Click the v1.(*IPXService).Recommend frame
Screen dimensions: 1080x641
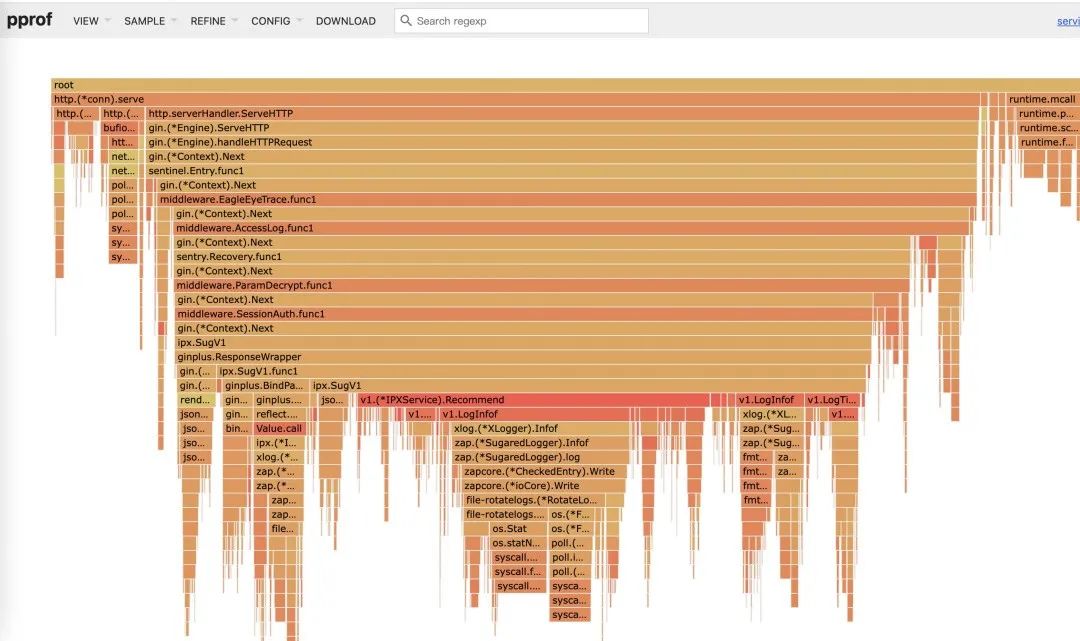point(532,400)
